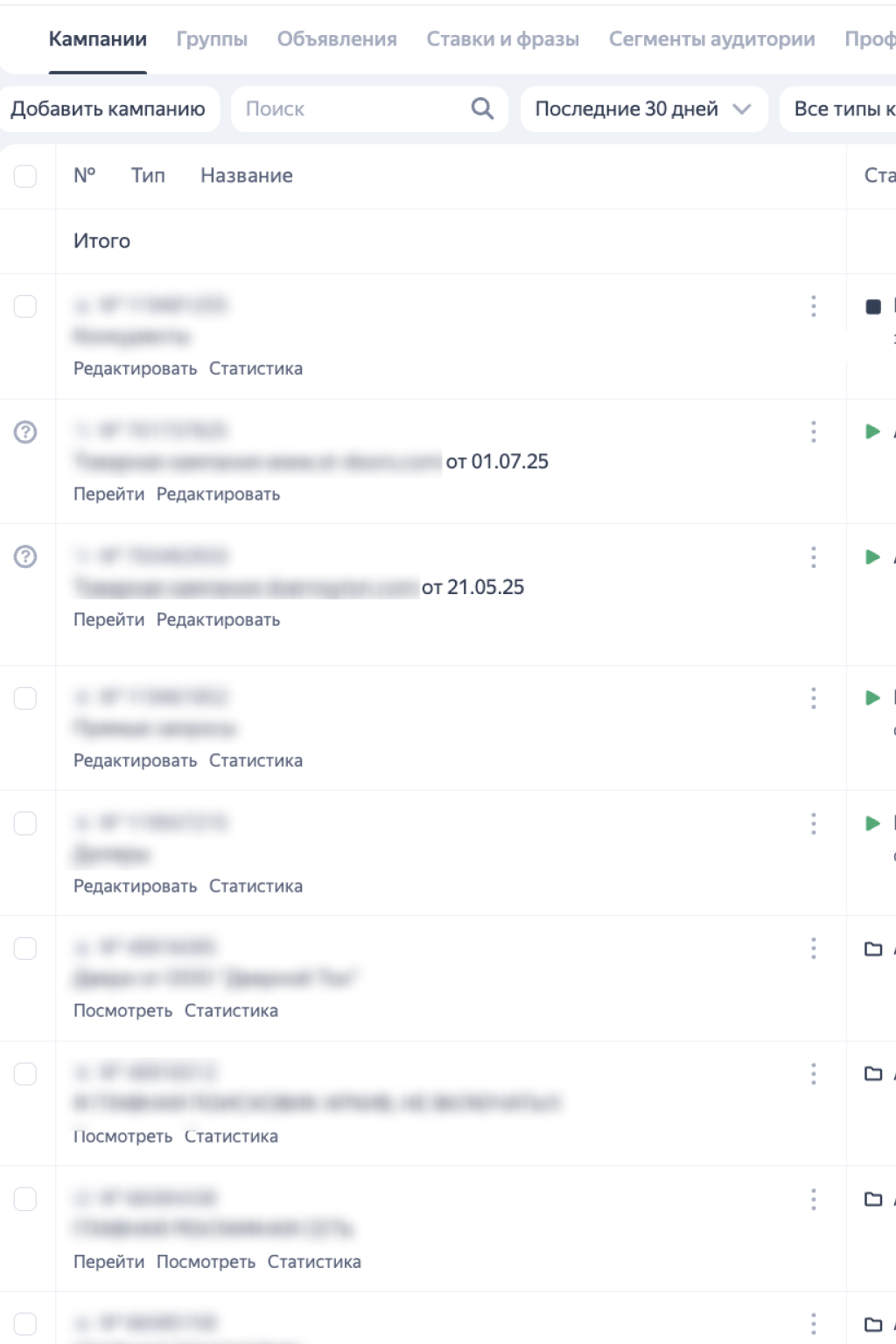The height and width of the screenshot is (1344, 896).
Task: Open the Объявления tab
Action: click(x=337, y=39)
